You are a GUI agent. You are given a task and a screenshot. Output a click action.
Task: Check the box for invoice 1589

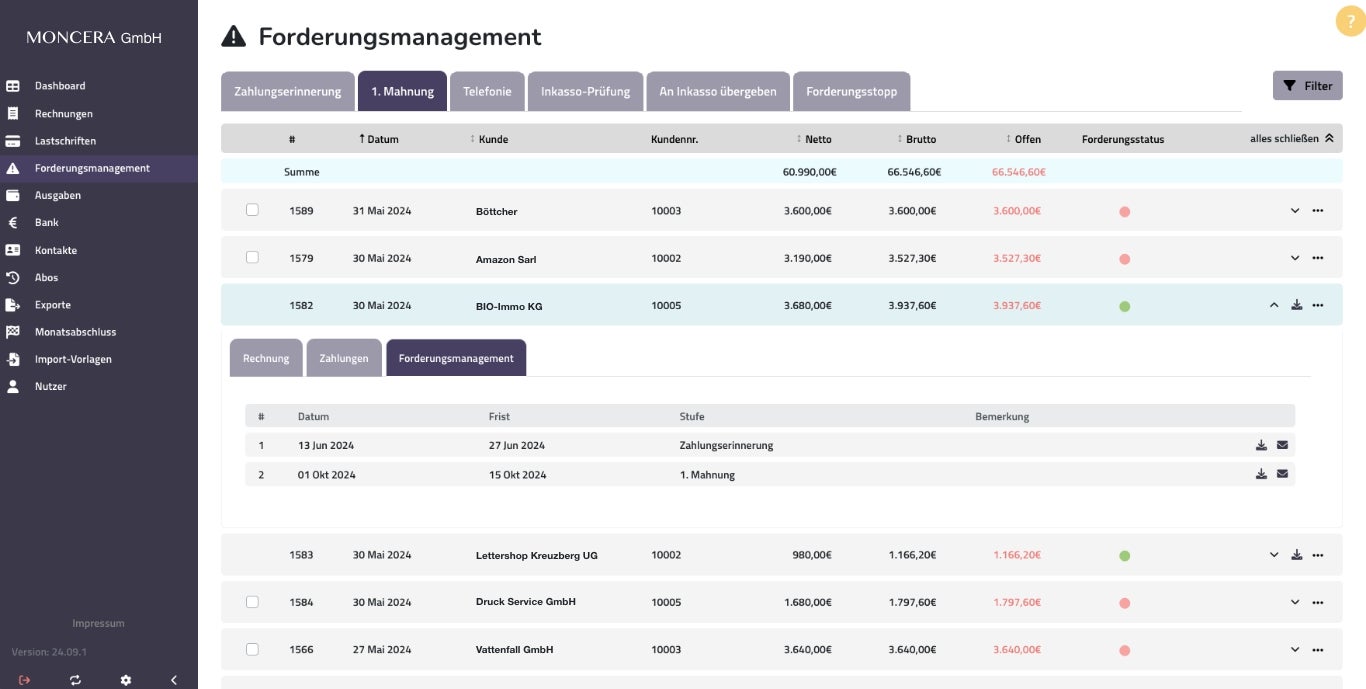point(252,210)
